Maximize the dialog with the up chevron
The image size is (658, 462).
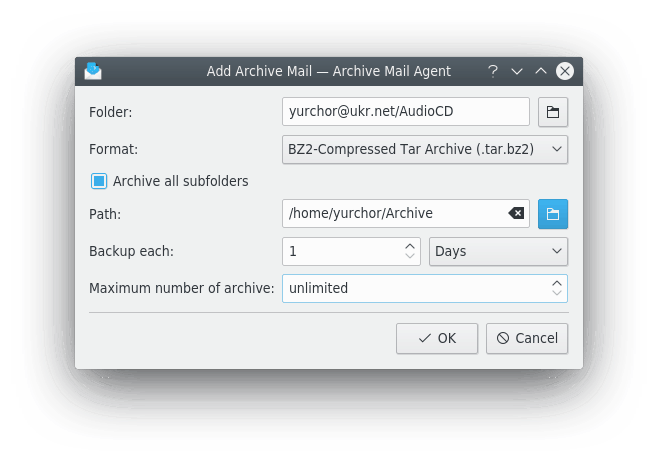(x=541, y=71)
